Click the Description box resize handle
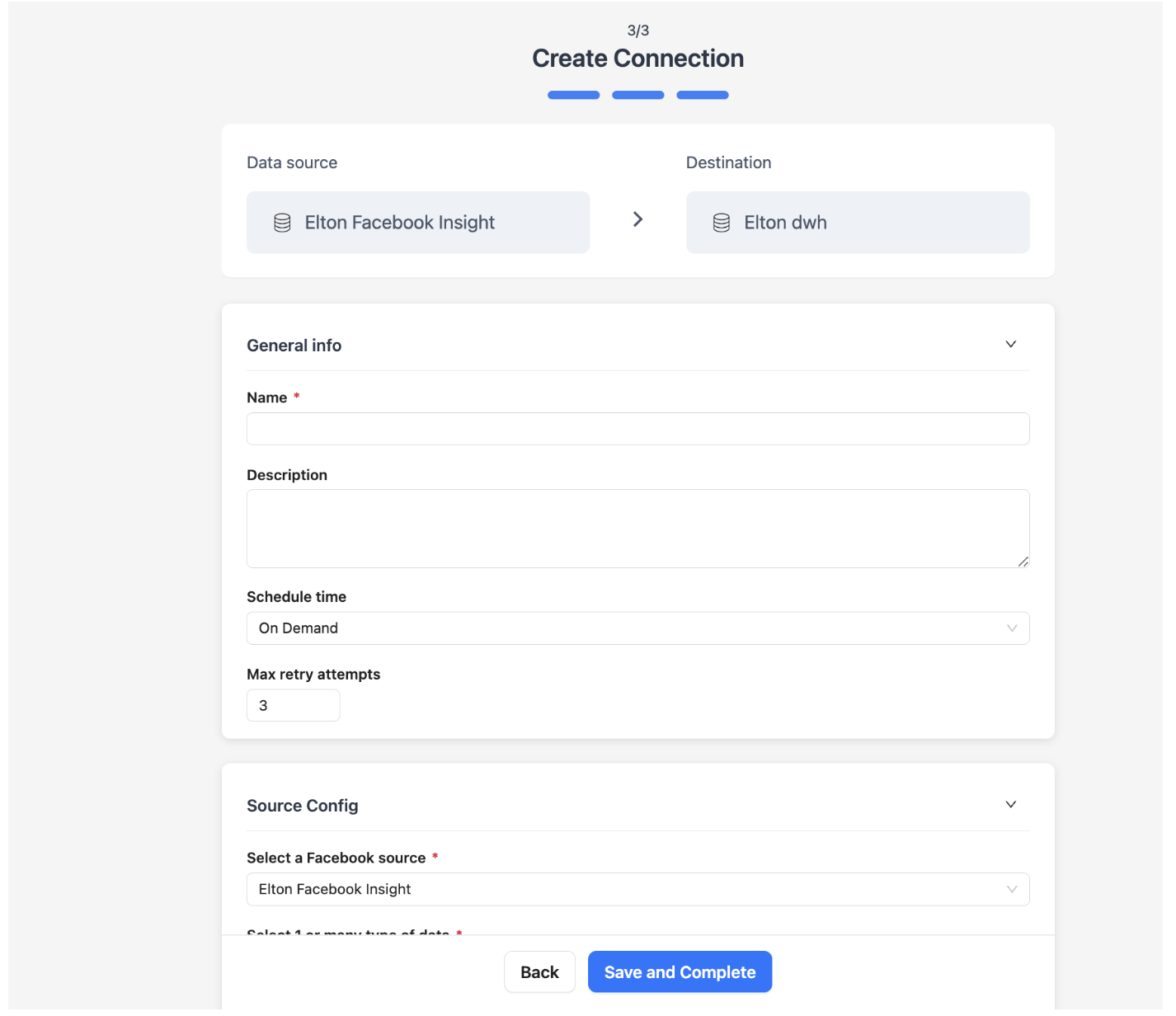Screen dimensions: 1176x1016 pyautogui.click(x=1023, y=562)
